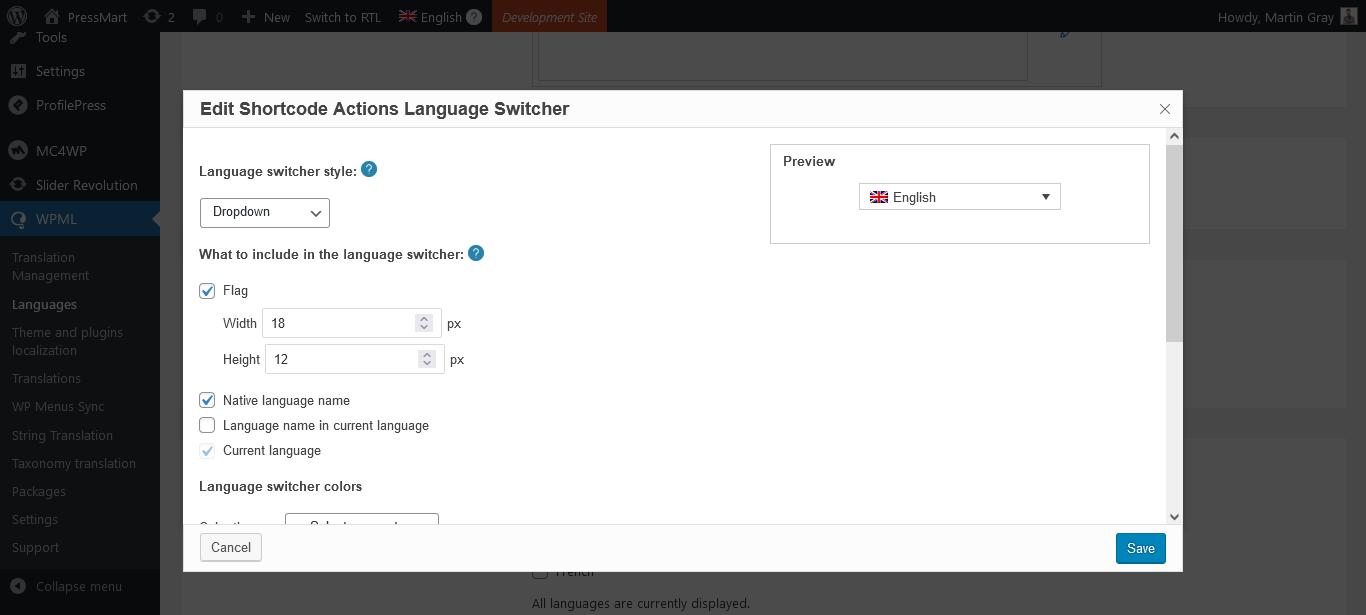Click help icon beside Language switcher style
This screenshot has height=615, width=1366.
pos(369,170)
